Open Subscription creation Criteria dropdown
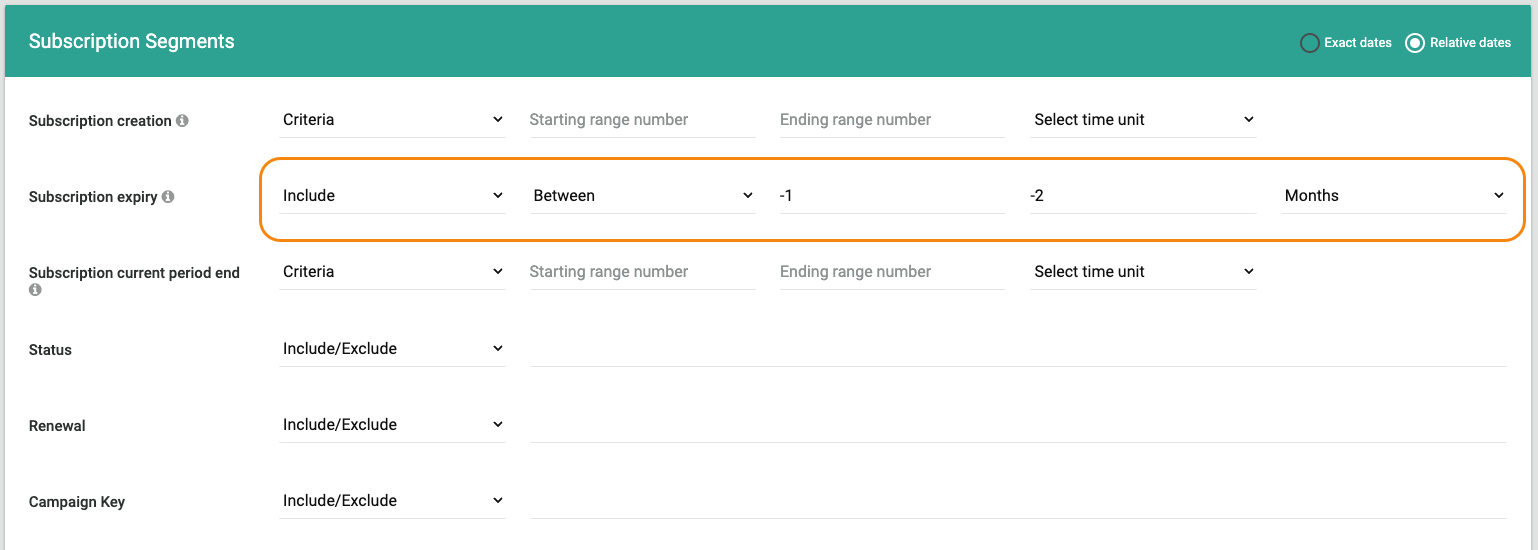Screen dimensions: 1538x550 (x=392, y=120)
